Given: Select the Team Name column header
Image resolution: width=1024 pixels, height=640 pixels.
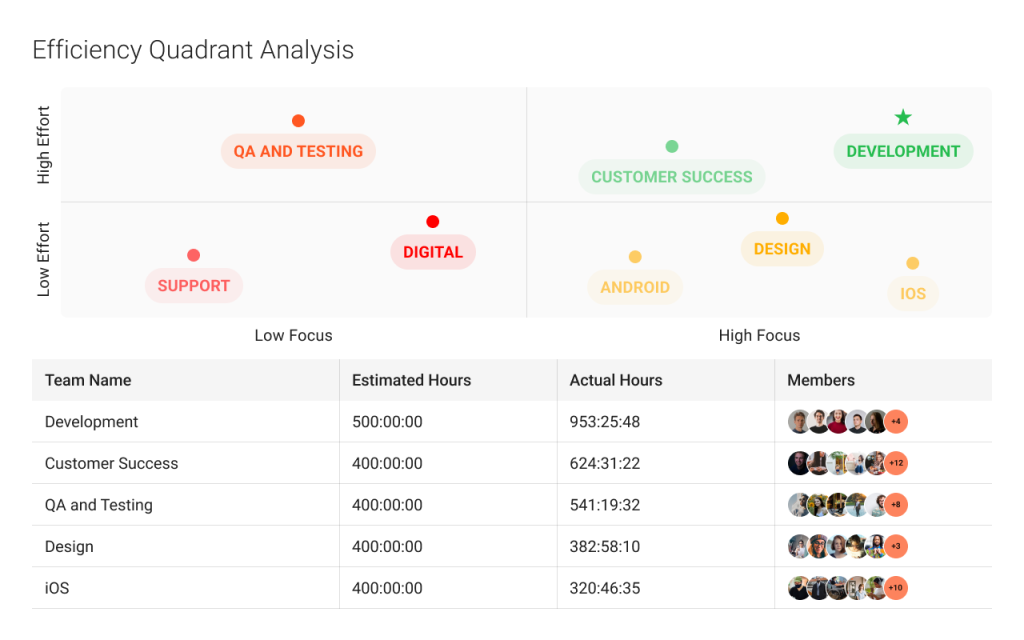Looking at the screenshot, I should tap(87, 380).
